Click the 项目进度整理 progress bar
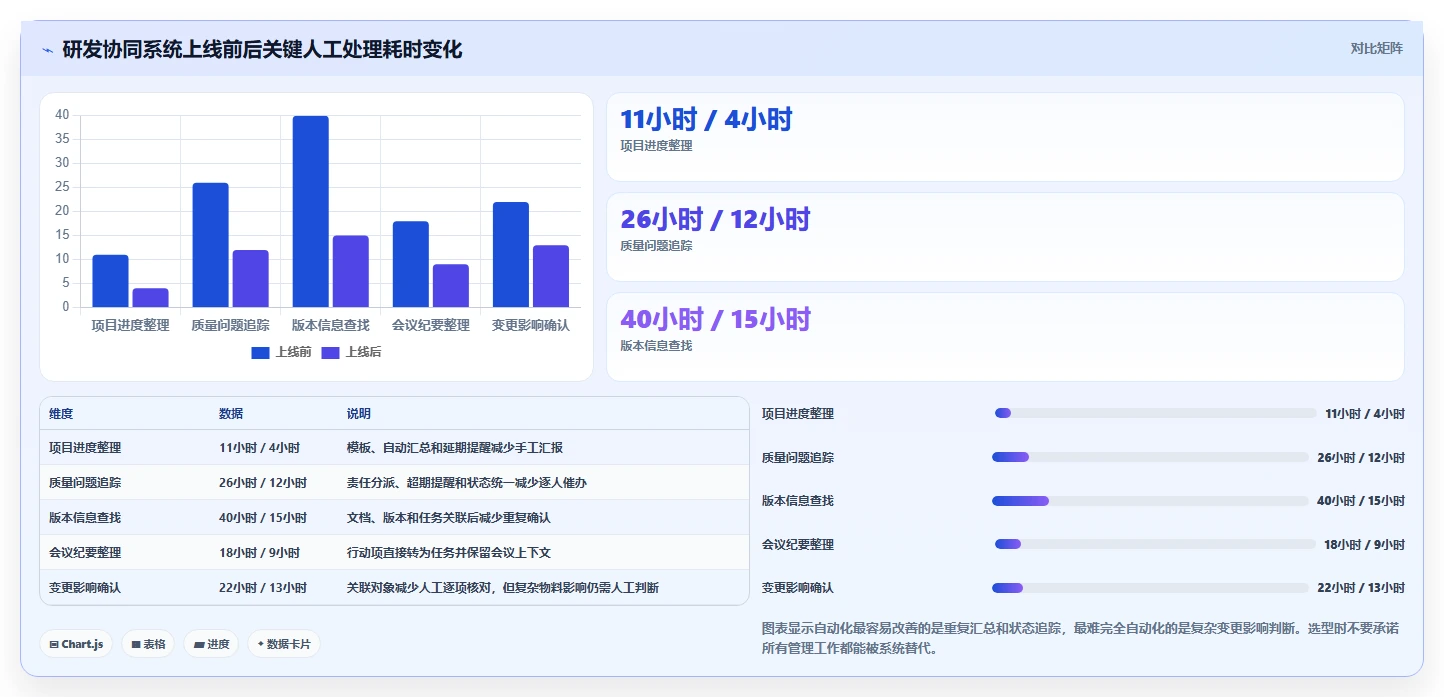The height and width of the screenshot is (697, 1444). pos(1155,413)
